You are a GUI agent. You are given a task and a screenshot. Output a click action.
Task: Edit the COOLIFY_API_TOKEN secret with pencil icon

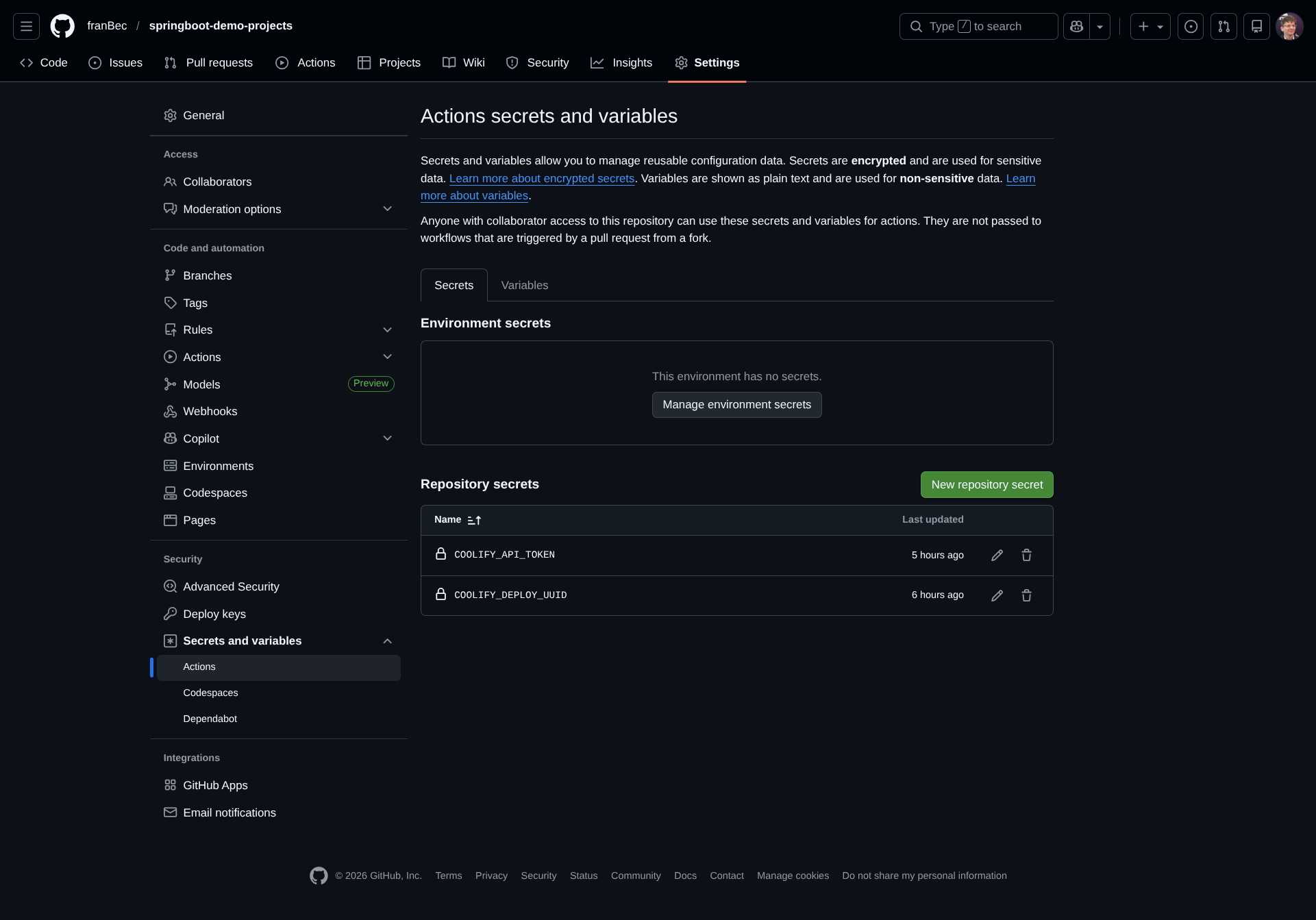tap(997, 555)
